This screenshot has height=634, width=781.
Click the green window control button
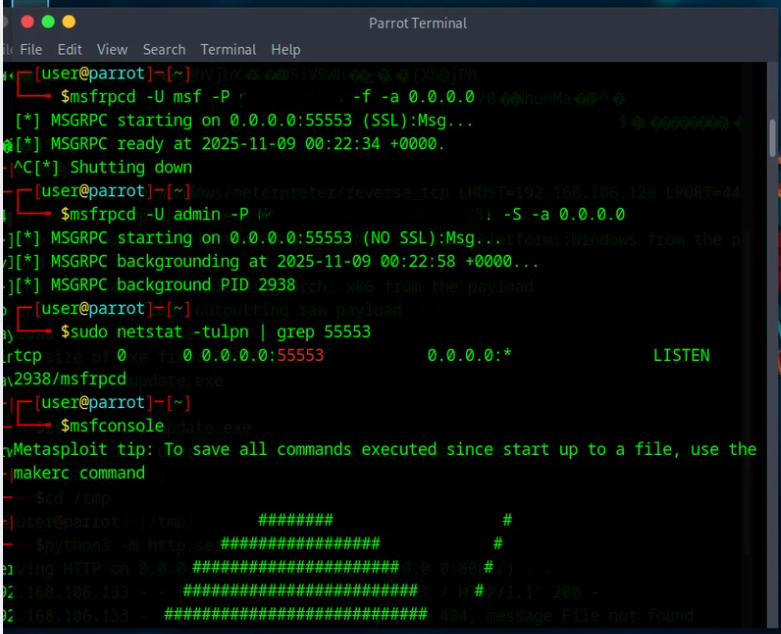(x=48, y=22)
